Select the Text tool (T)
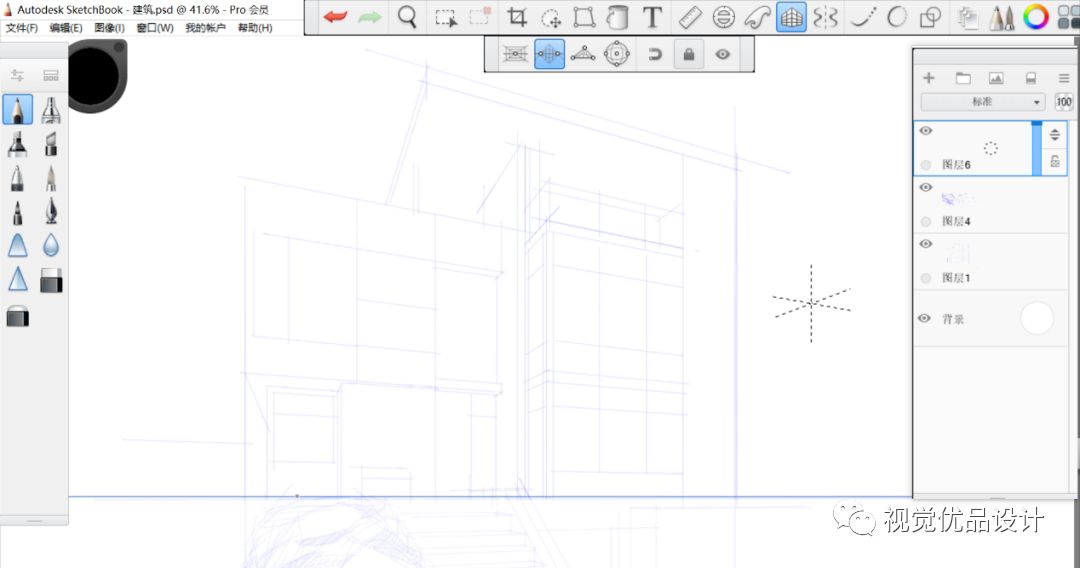The width and height of the screenshot is (1080, 568). pyautogui.click(x=652, y=17)
